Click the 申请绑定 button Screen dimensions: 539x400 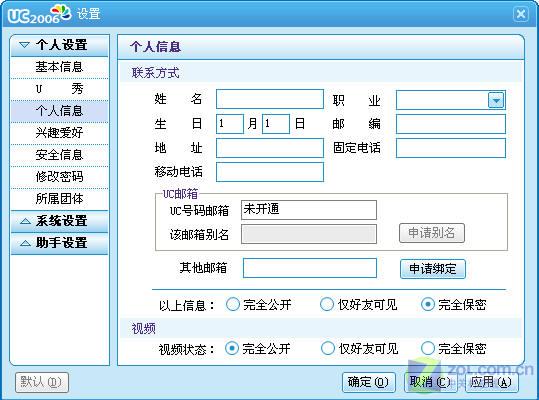[433, 269]
